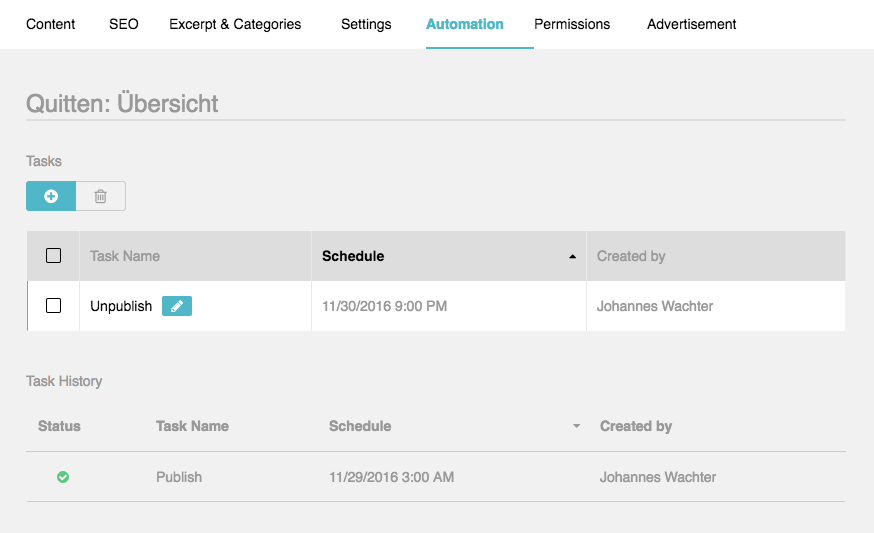This screenshot has width=874, height=533.
Task: Click the Unpublish task name
Action: (x=121, y=307)
